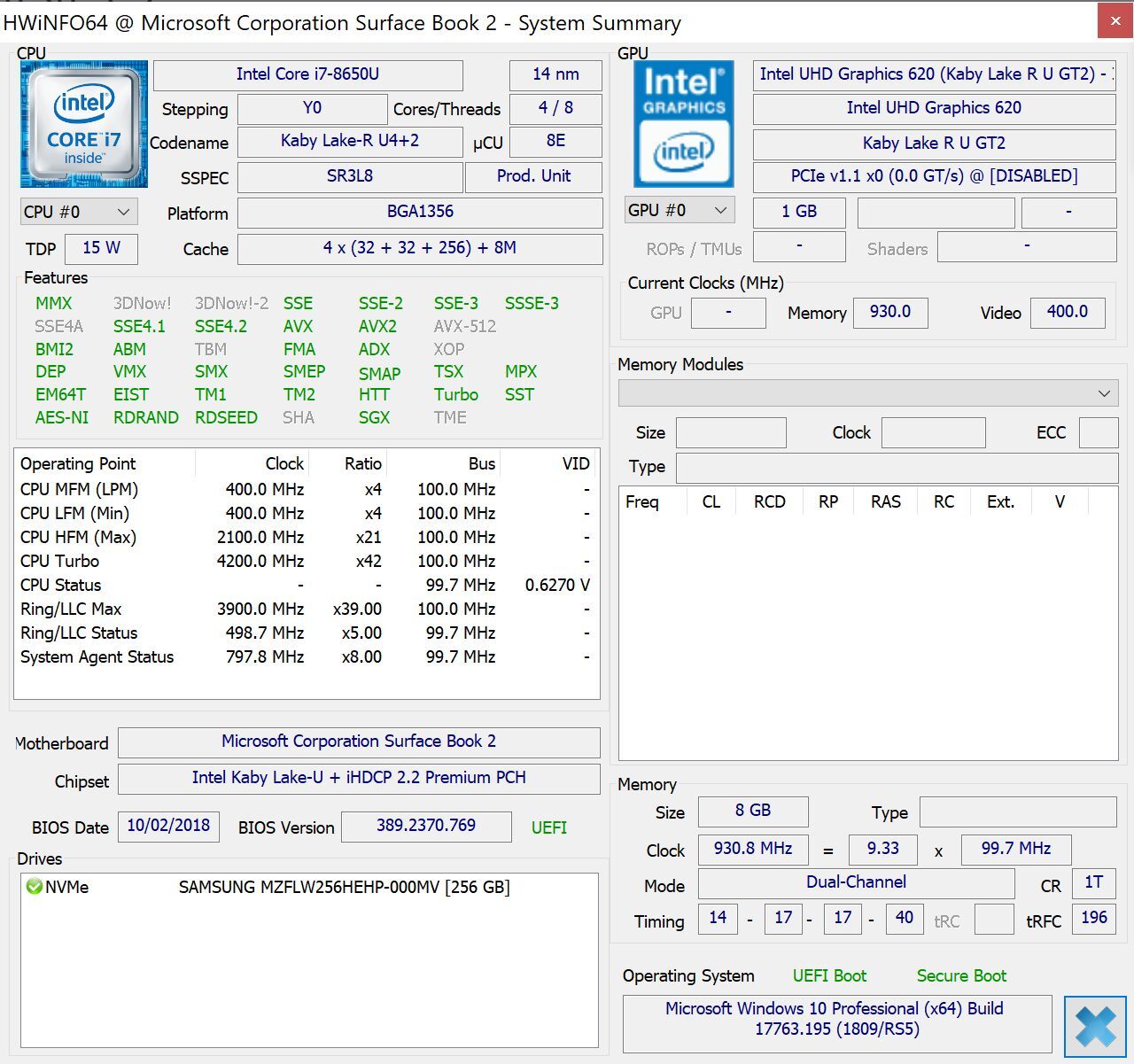The width and height of the screenshot is (1134, 1064).
Task: Click the TDP 15 W value box
Action: pos(101,248)
